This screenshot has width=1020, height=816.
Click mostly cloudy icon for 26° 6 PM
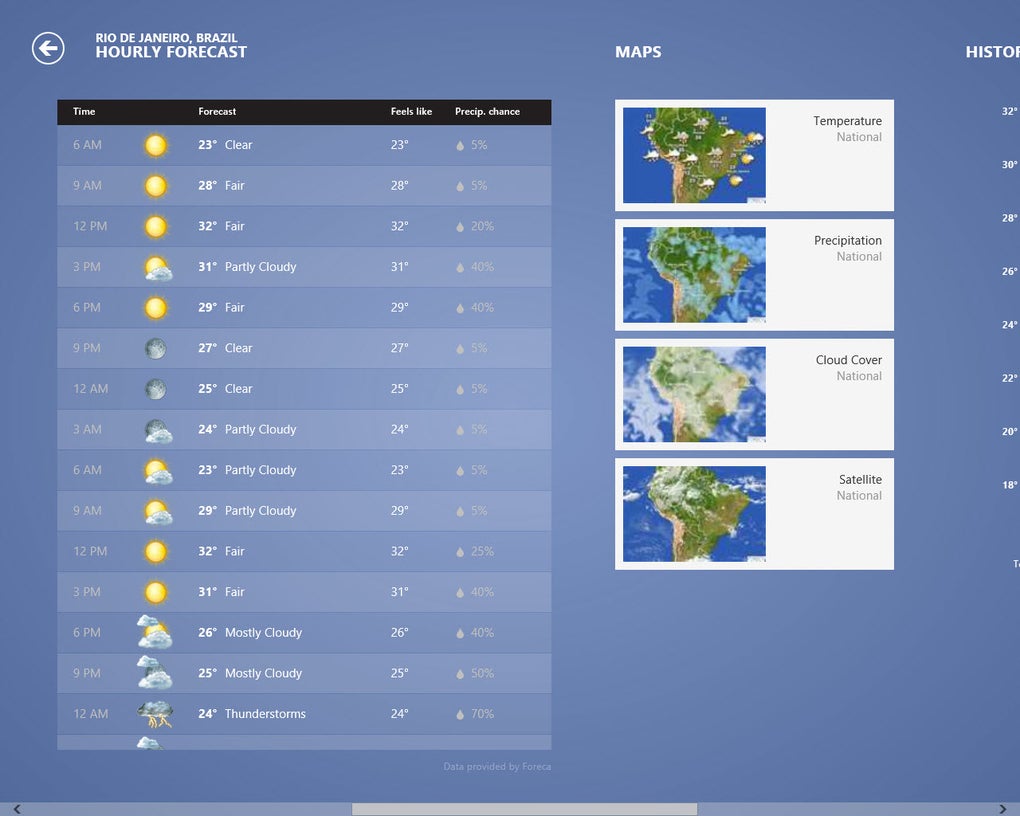(155, 632)
